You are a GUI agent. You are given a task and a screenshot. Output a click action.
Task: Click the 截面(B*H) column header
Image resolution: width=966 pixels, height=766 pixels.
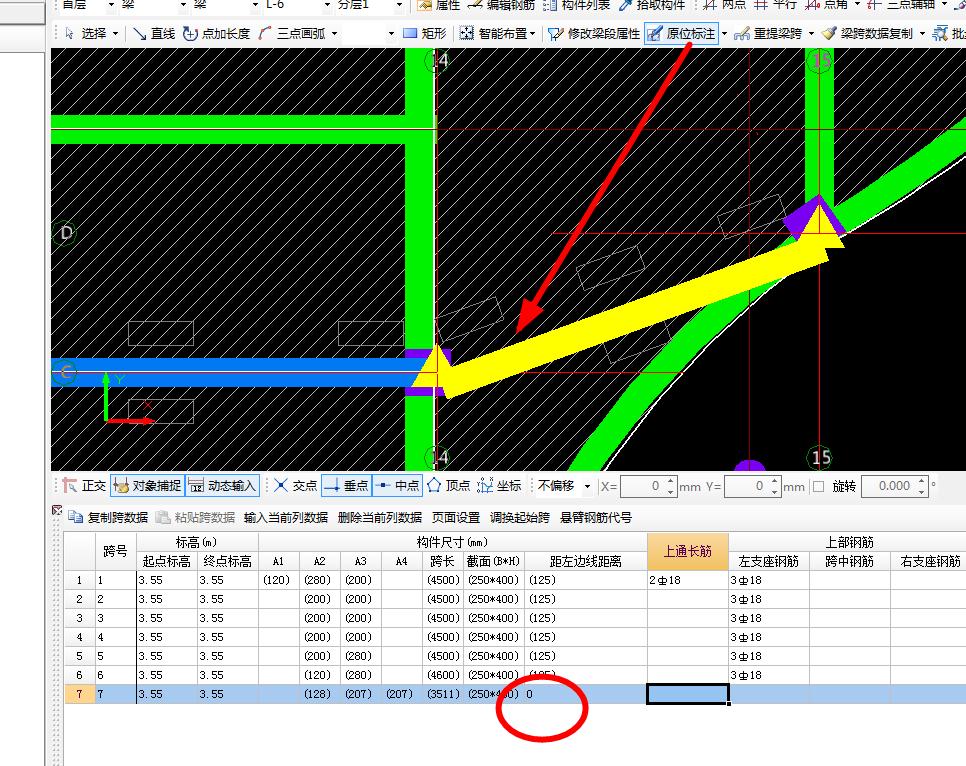pos(493,561)
